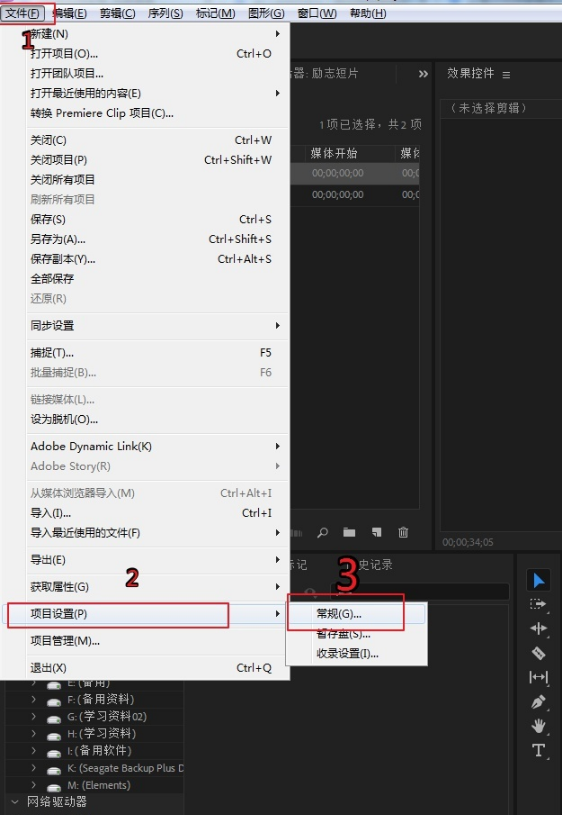The image size is (565, 815).
Task: Select the Hand tool
Action: point(538,726)
